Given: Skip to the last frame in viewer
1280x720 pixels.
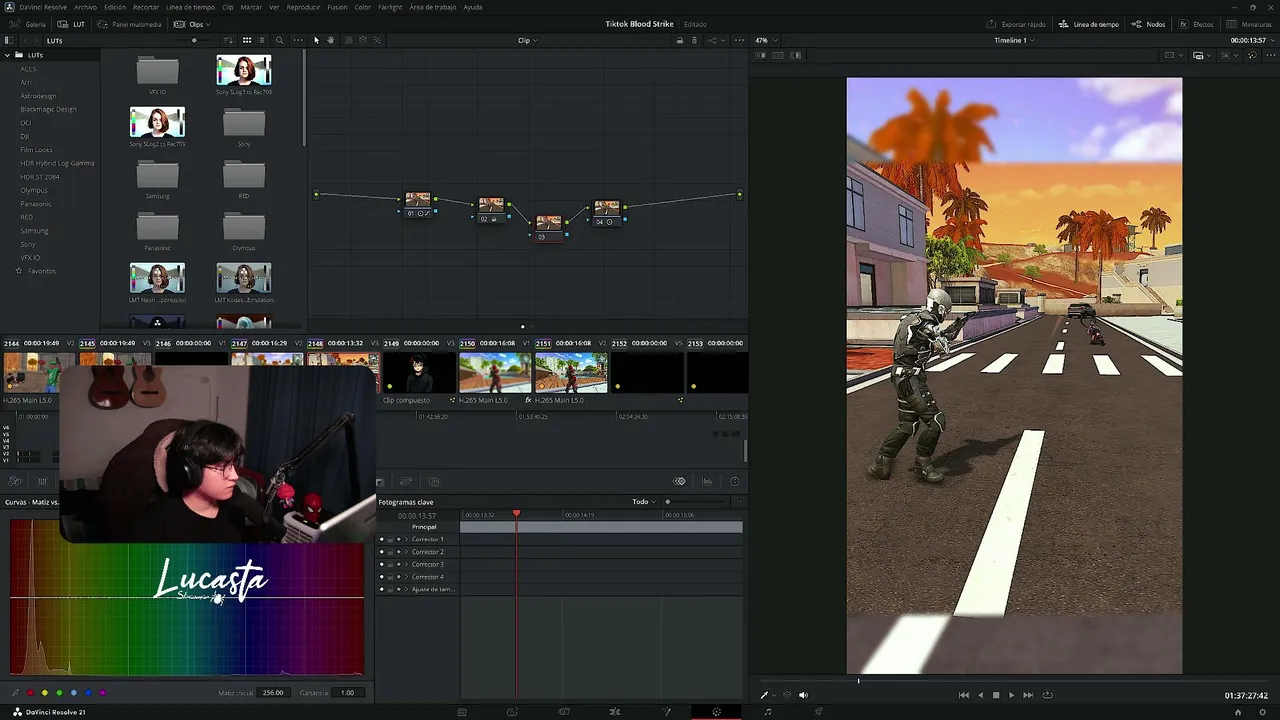Looking at the screenshot, I should [x=1028, y=695].
